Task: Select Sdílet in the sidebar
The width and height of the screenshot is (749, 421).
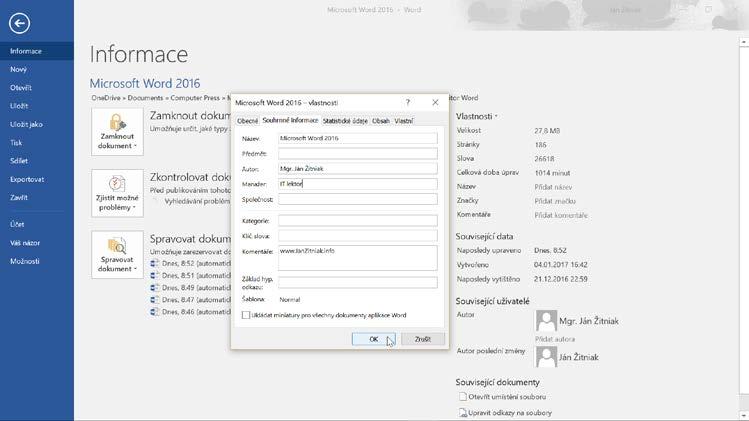Action: [37, 161]
